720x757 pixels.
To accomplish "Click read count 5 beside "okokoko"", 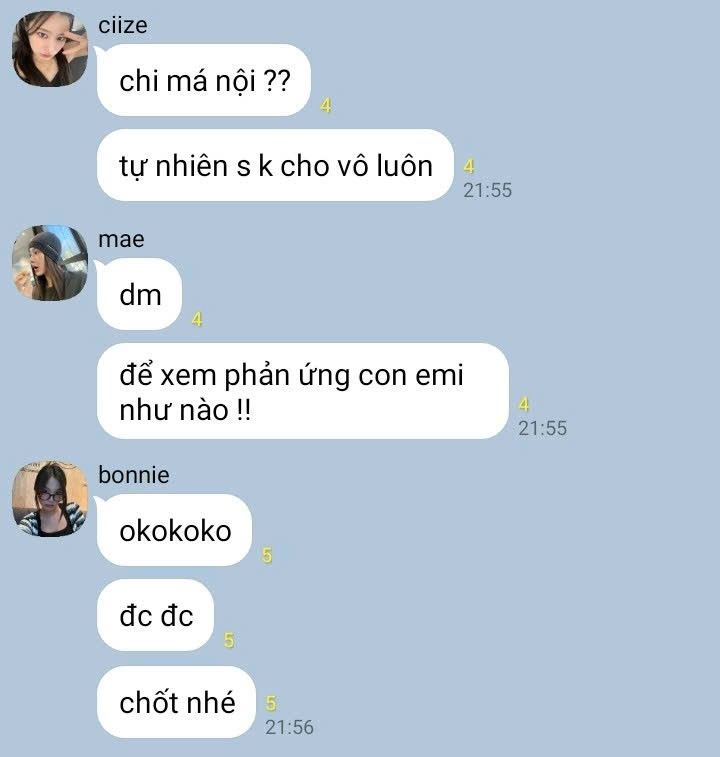I will 267,555.
